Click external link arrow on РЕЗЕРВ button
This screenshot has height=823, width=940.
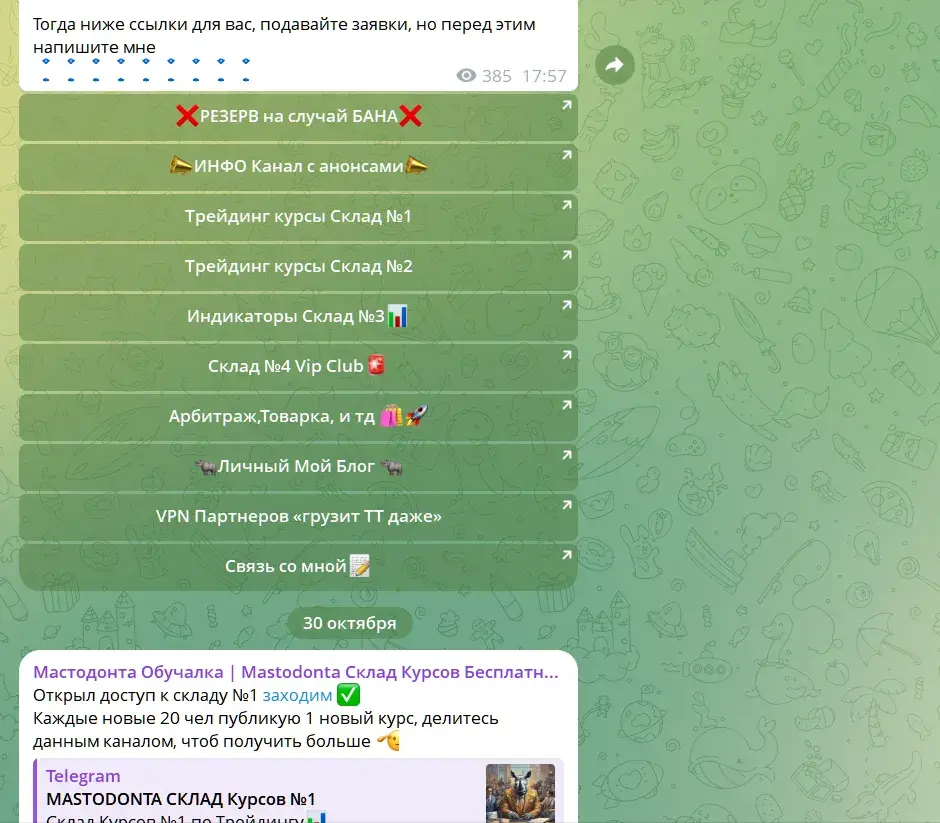(566, 105)
